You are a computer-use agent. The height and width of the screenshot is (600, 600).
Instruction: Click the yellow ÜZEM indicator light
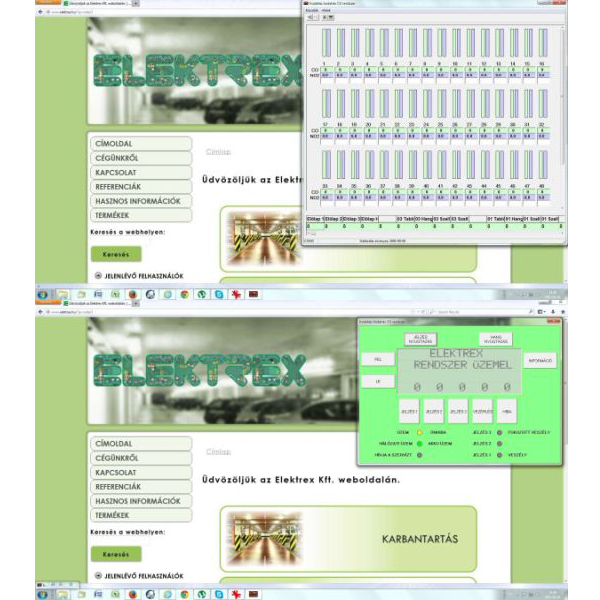click(x=420, y=432)
